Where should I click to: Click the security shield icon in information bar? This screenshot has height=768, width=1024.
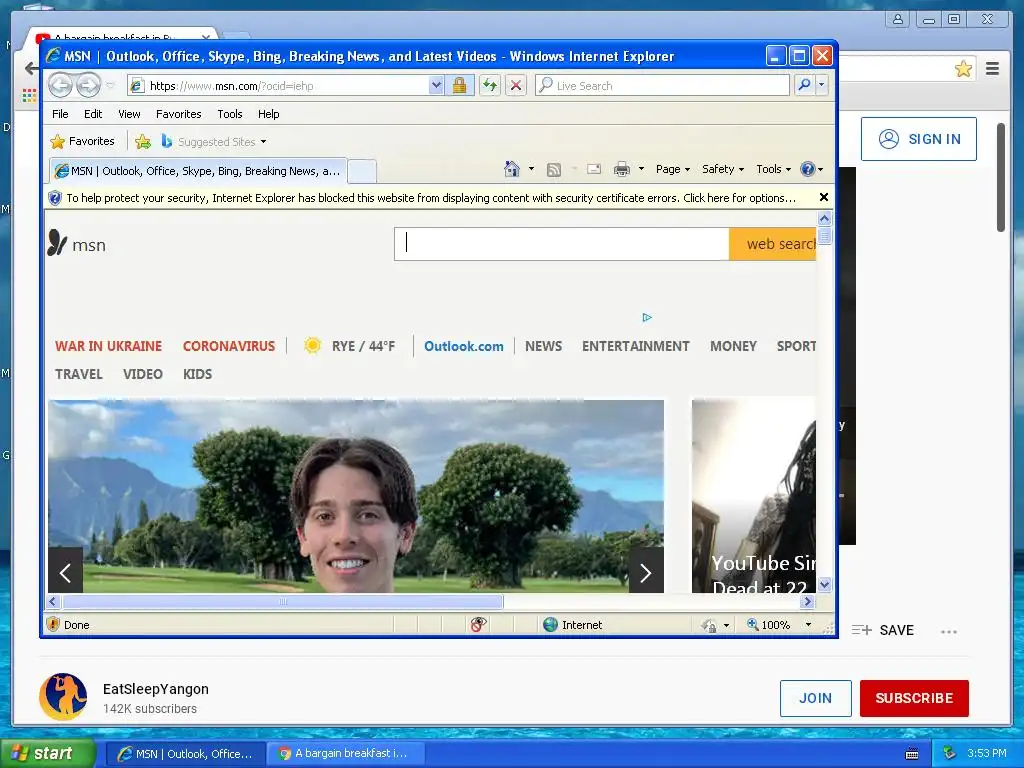pyautogui.click(x=55, y=198)
